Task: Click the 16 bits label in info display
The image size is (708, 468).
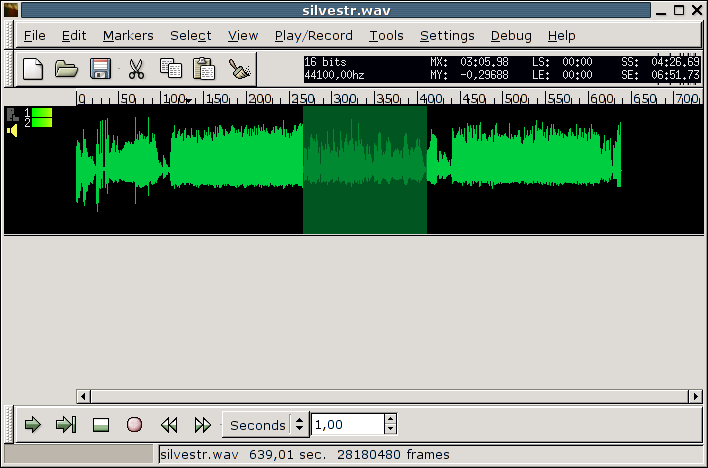Action: click(325, 62)
